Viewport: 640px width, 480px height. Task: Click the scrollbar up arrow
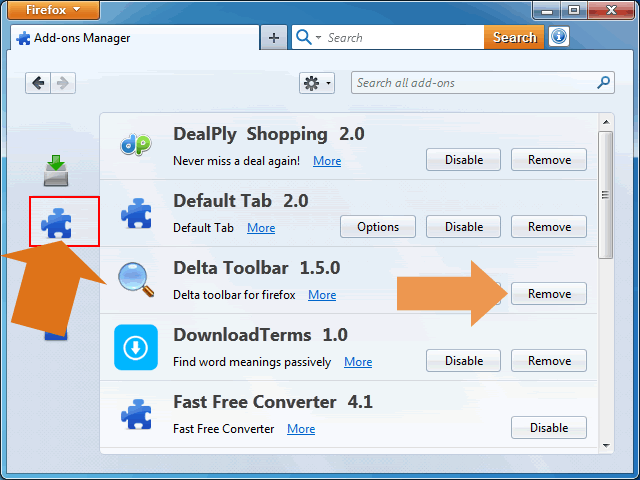pyautogui.click(x=606, y=122)
